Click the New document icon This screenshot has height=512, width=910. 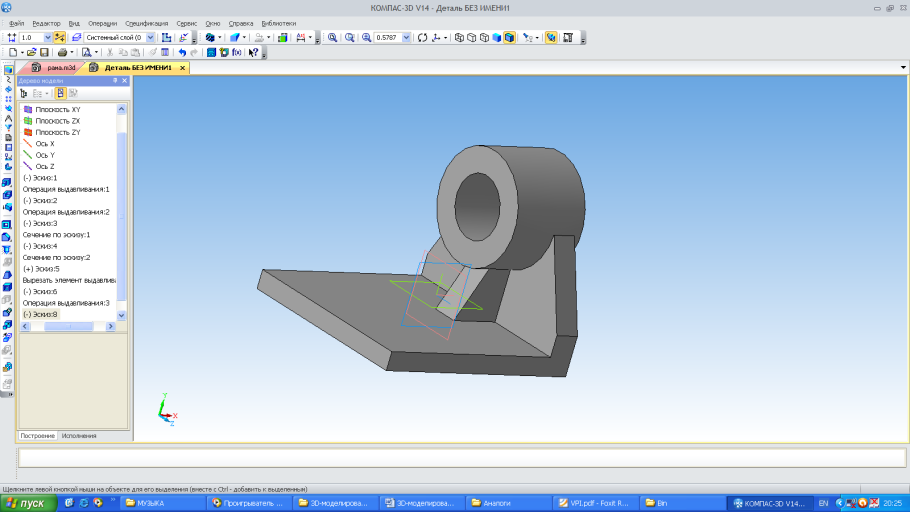click(x=12, y=52)
